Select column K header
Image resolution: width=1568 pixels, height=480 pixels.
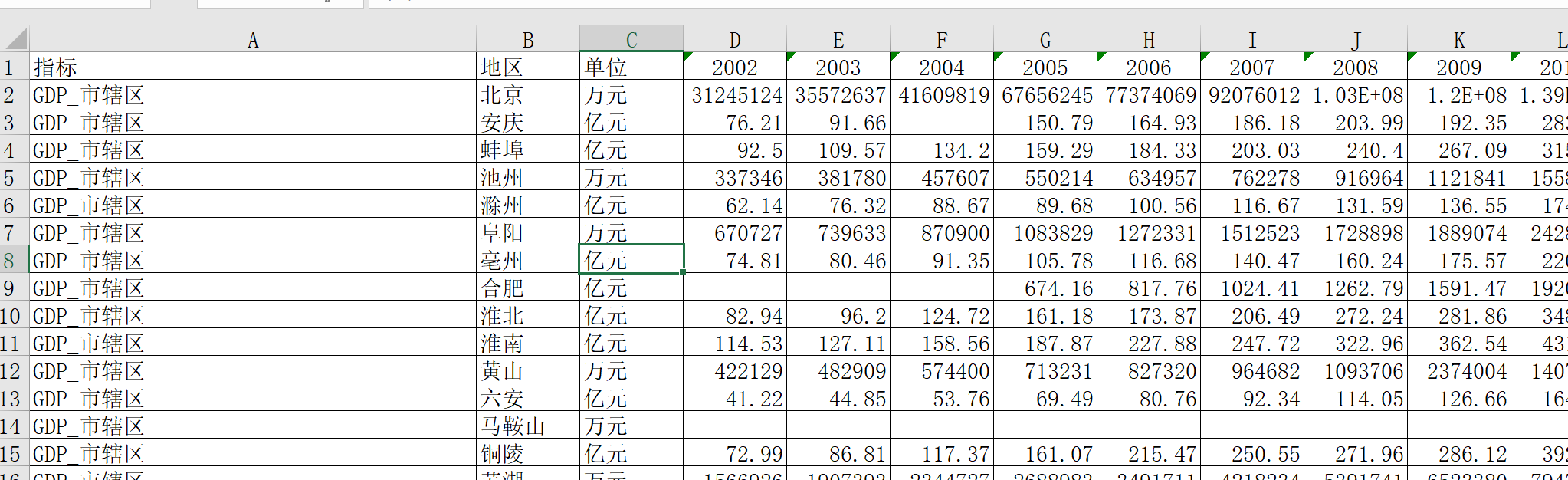[1459, 39]
